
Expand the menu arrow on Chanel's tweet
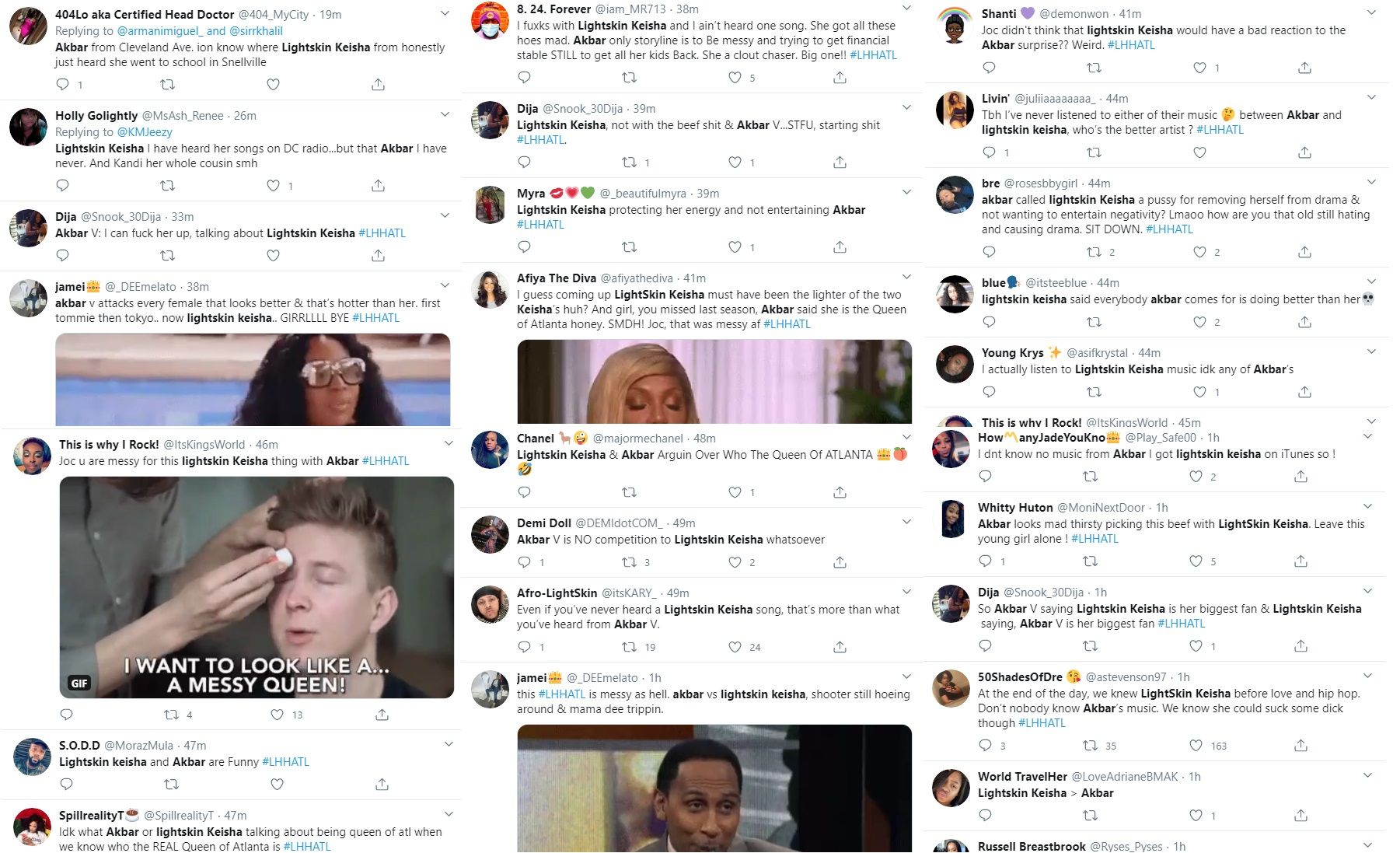906,437
